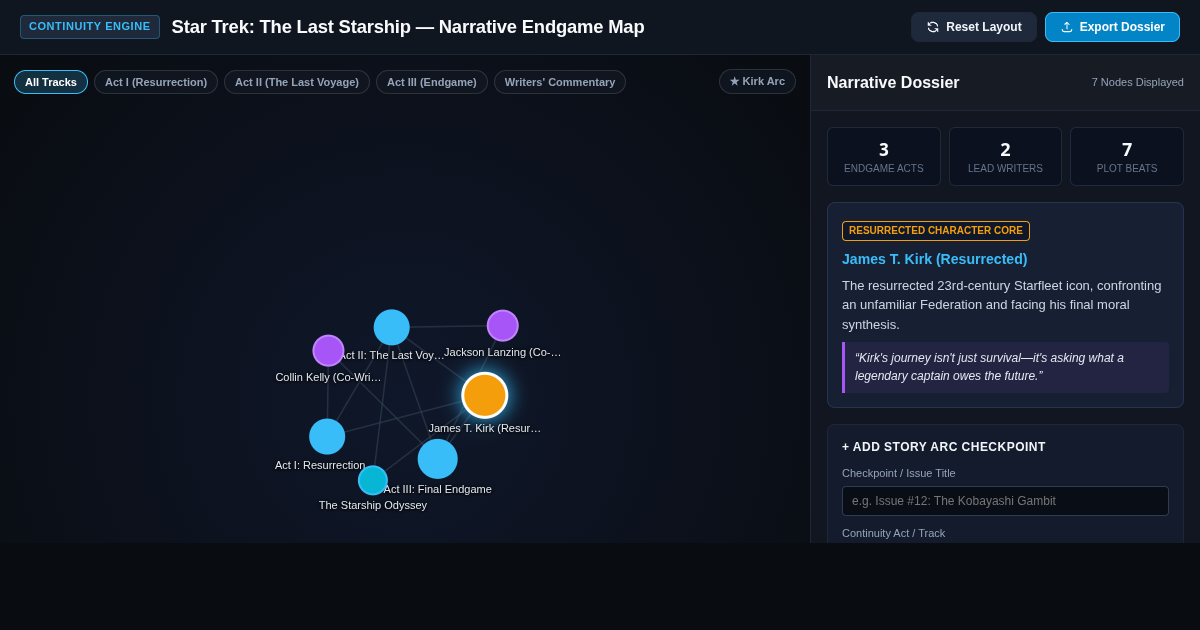Screen dimensions: 1200x630
Task: Filter by Act II (The Last Voyage)
Action: (x=297, y=82)
